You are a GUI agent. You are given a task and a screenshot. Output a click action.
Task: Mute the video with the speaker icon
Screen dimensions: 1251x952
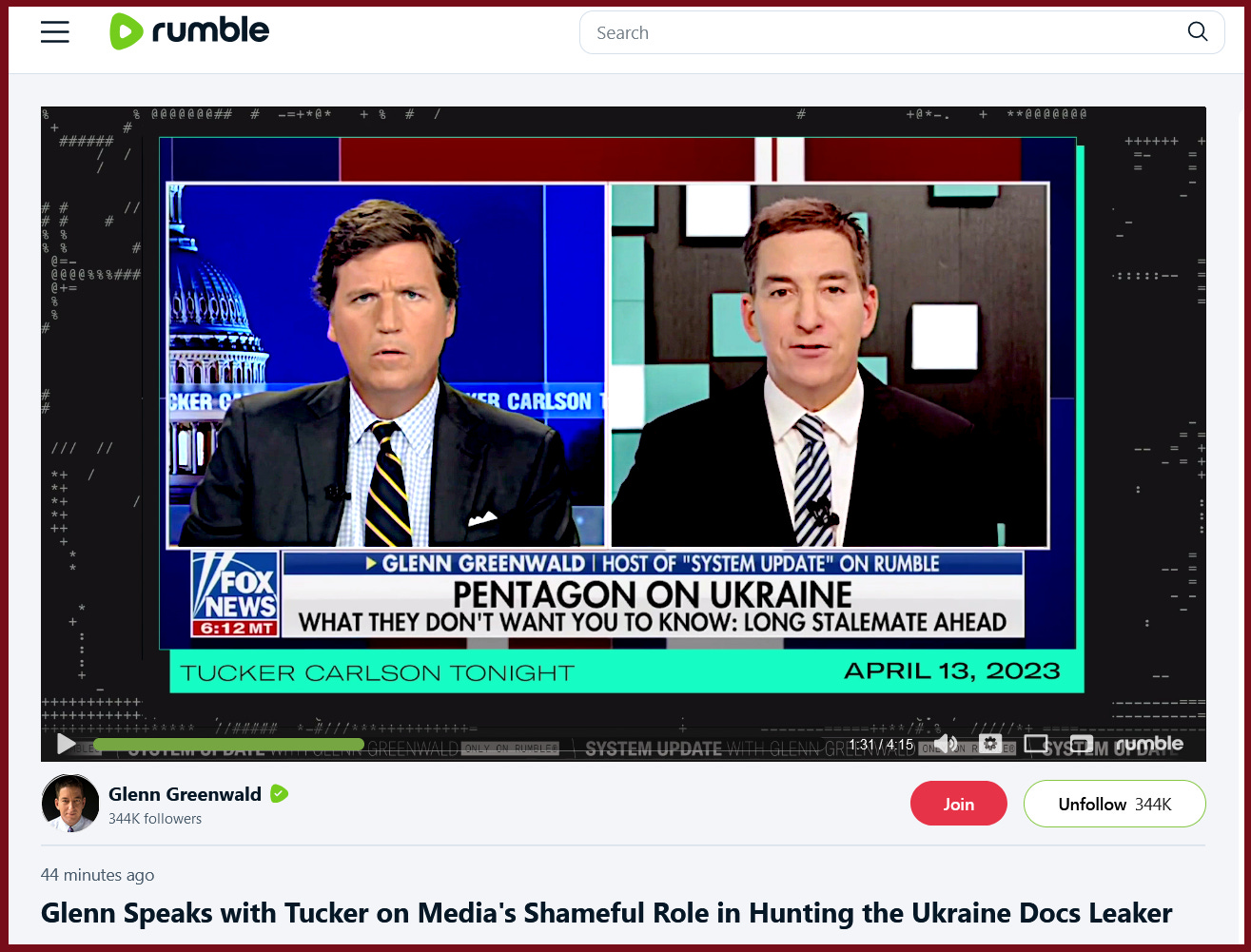coord(945,744)
